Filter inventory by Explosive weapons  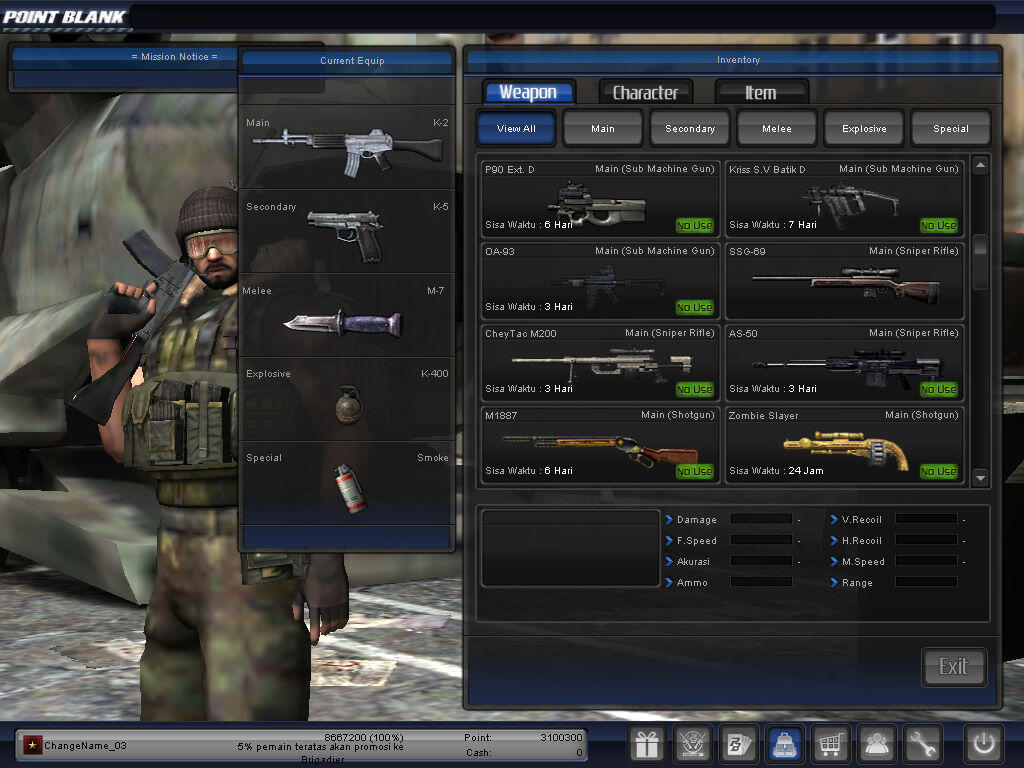[864, 128]
